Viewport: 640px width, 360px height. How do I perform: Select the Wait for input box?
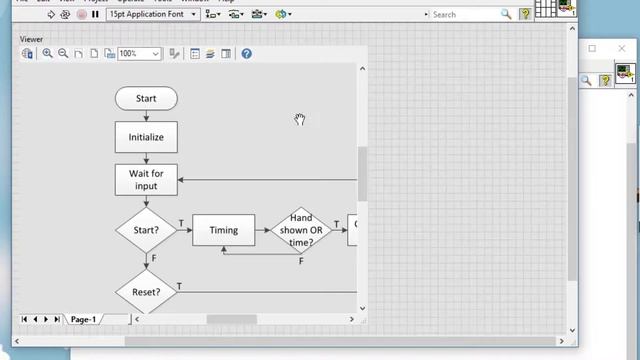146,180
